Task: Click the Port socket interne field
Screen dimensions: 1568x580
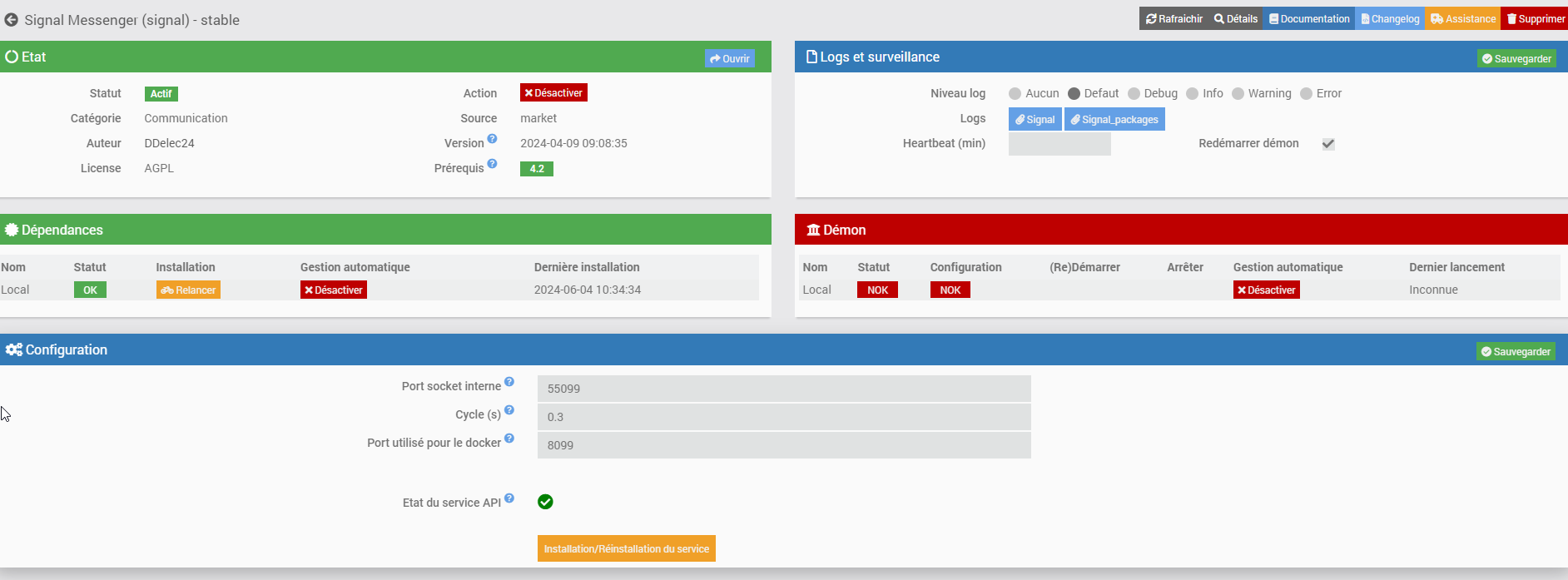Action: pos(784,389)
